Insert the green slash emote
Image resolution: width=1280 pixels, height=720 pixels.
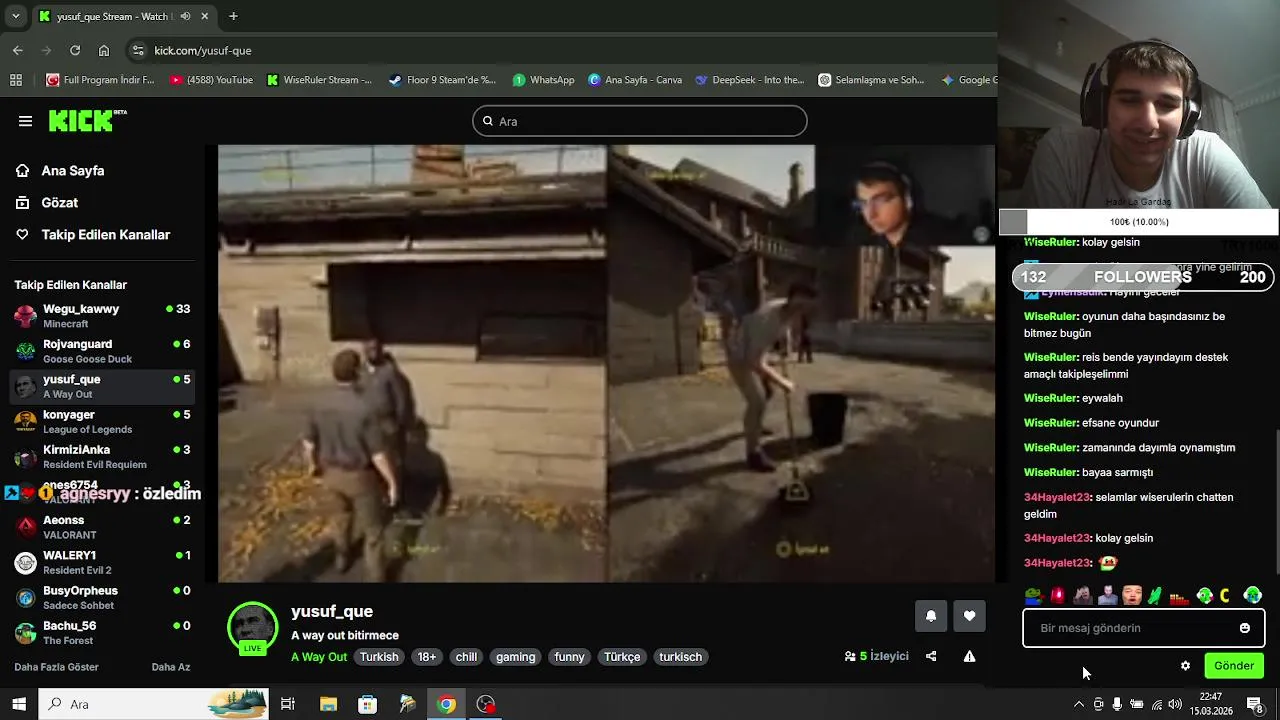1155,596
